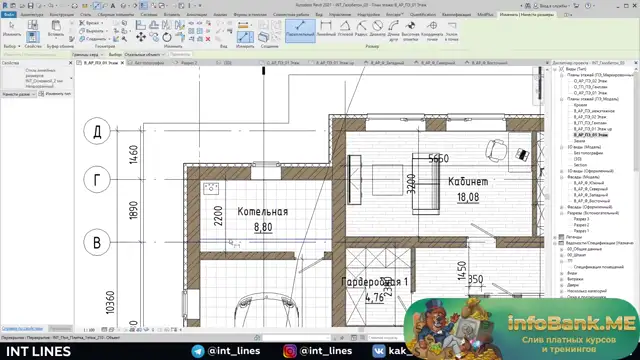Choose the Радиус dimension tool

[361, 29]
